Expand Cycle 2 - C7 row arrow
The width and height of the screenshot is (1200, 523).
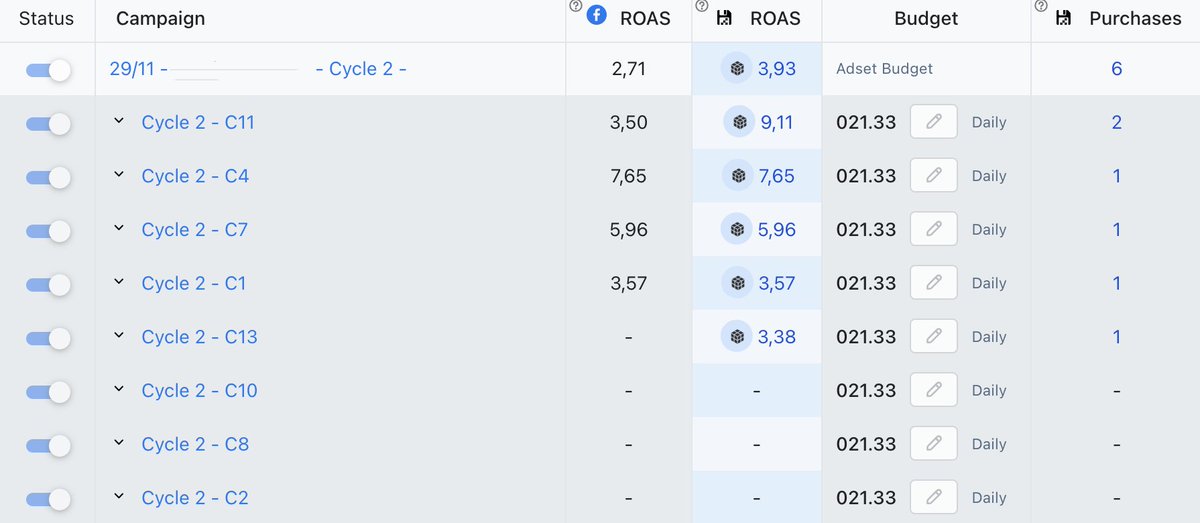tap(118, 228)
